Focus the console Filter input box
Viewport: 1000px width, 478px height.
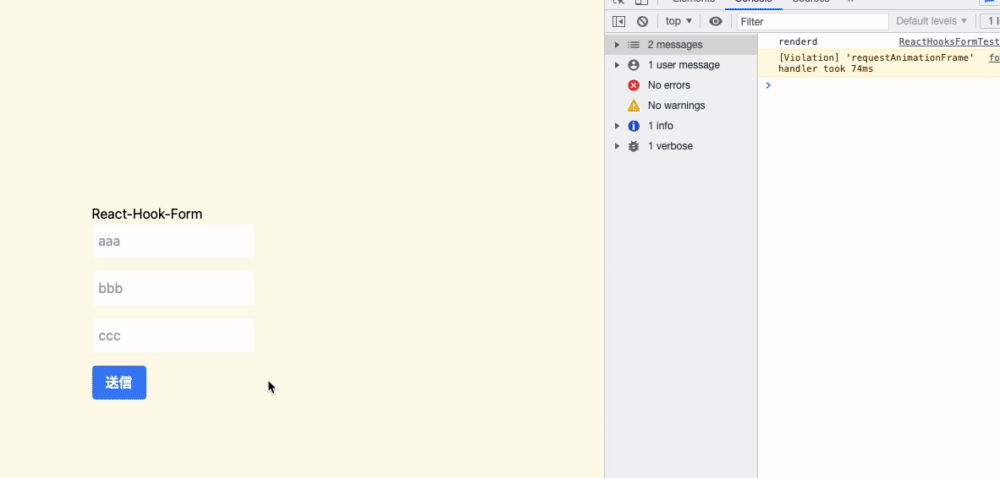(812, 22)
